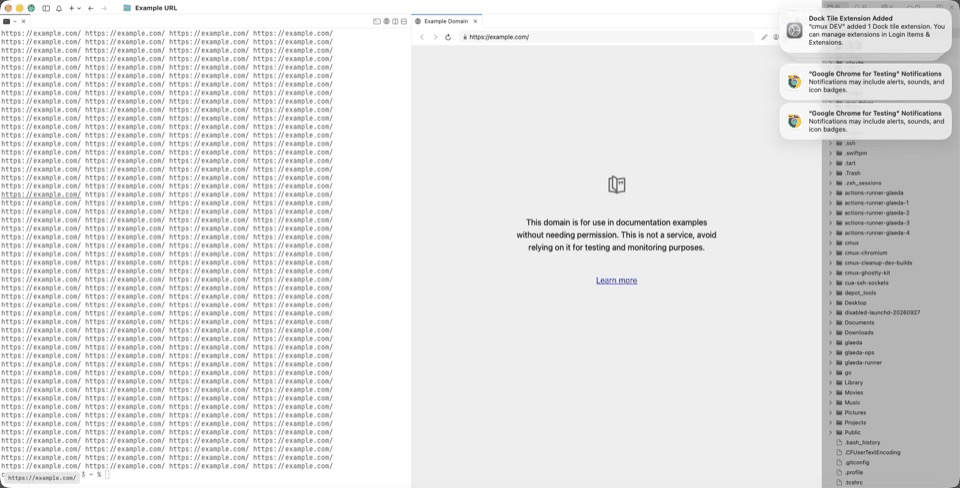The width and height of the screenshot is (960, 488).
Task: Click browser forward chevron
Action: pos(435,37)
